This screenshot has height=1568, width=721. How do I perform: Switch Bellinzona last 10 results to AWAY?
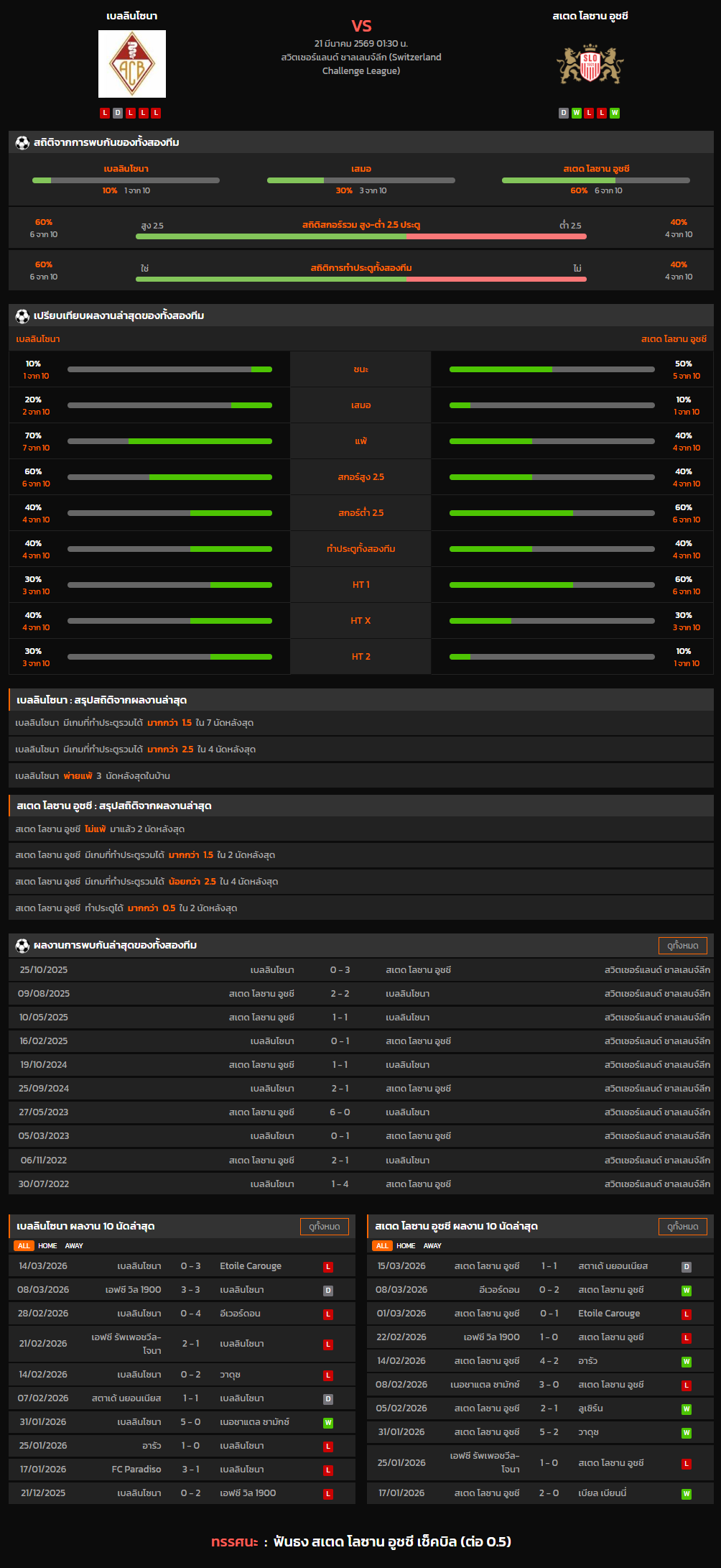tap(74, 1246)
